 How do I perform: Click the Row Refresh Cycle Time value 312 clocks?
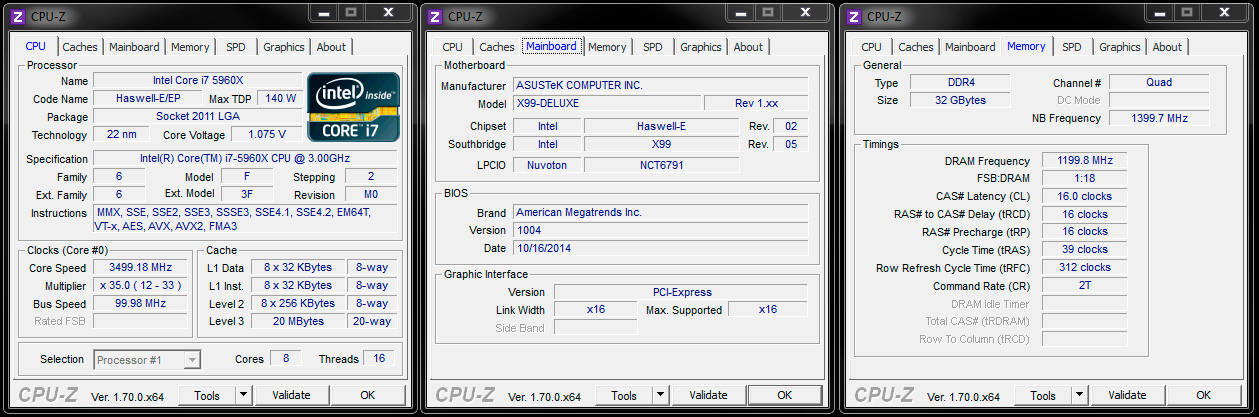click(x=1084, y=268)
